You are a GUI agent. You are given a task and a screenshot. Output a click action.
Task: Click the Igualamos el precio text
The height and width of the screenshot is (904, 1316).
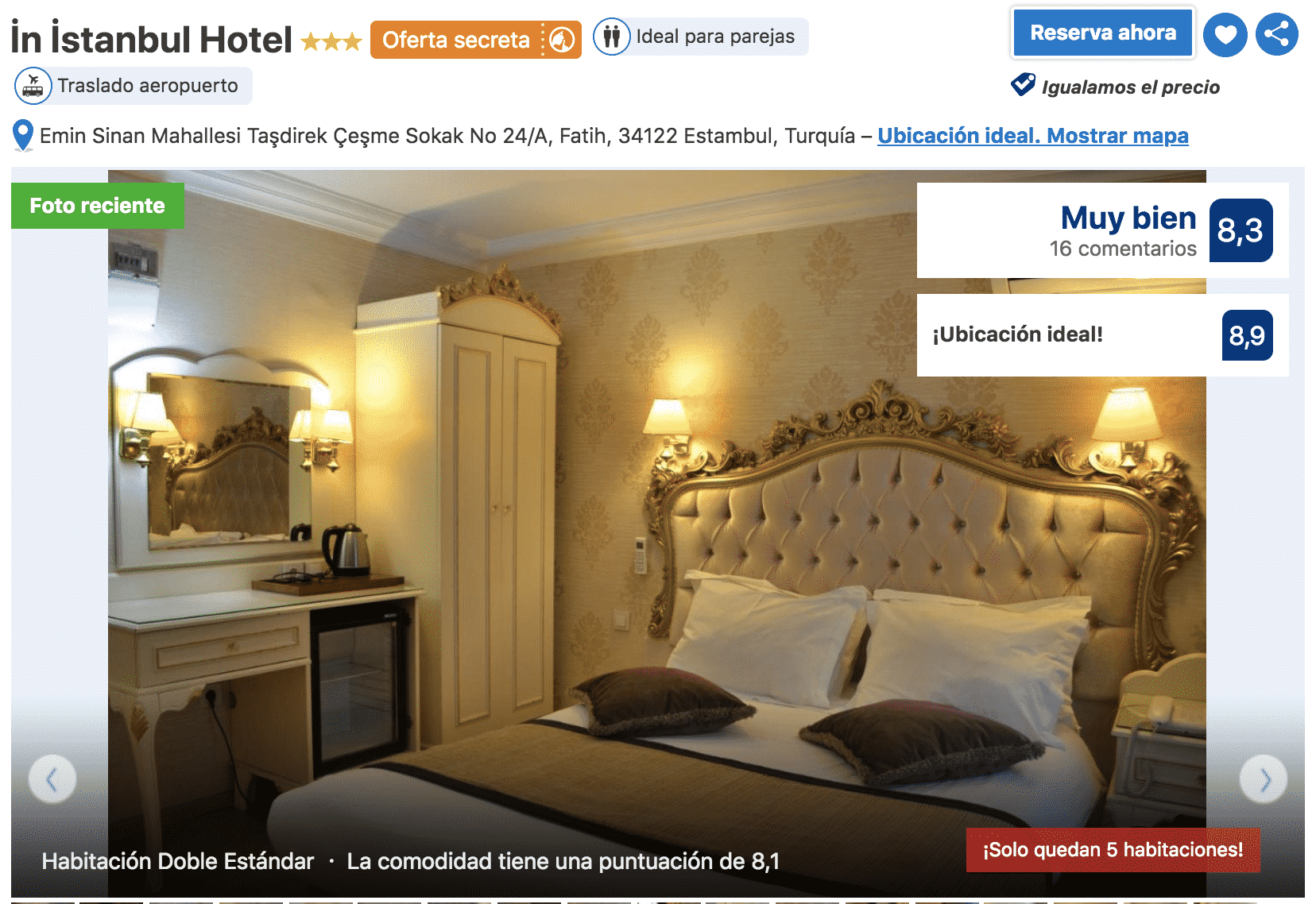coord(1130,87)
